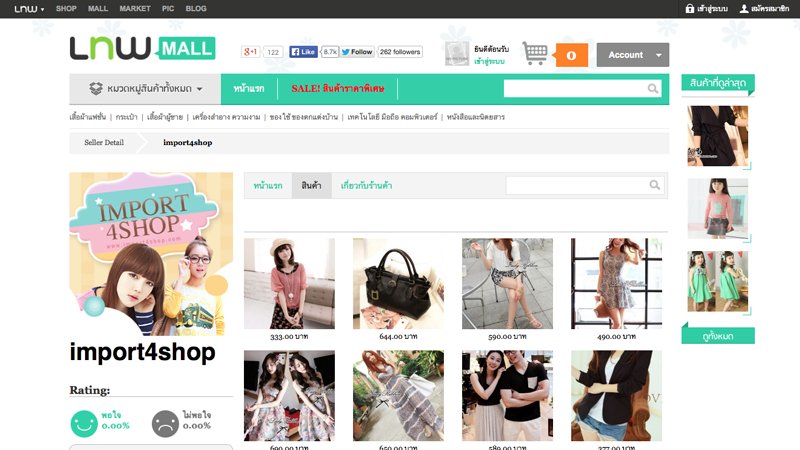The image size is (800, 450).
Task: Click the category box icon
Action: click(96, 88)
